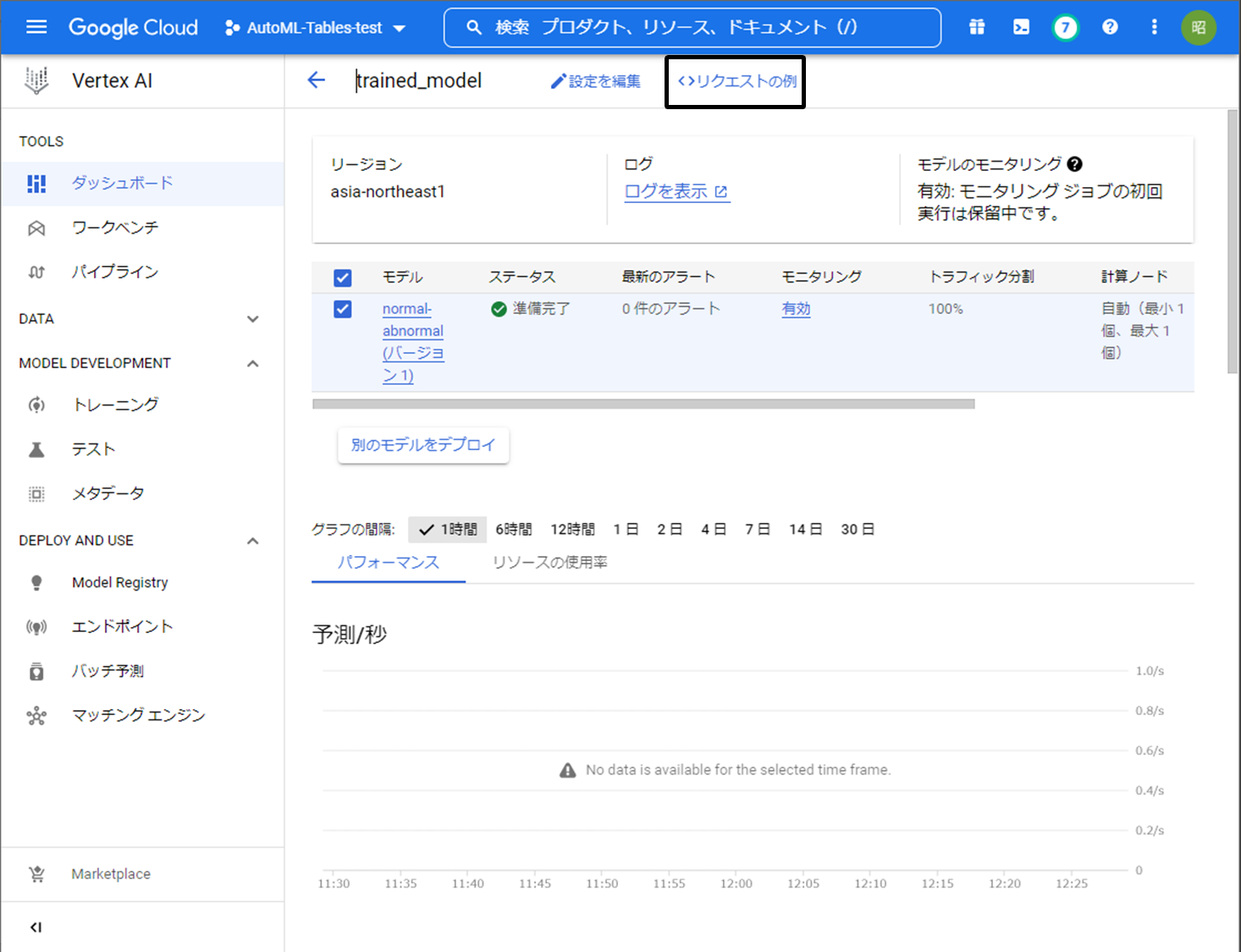Viewport: 1241px width, 952px height.
Task: Select the 12時間 graph interval
Action: coord(573,529)
